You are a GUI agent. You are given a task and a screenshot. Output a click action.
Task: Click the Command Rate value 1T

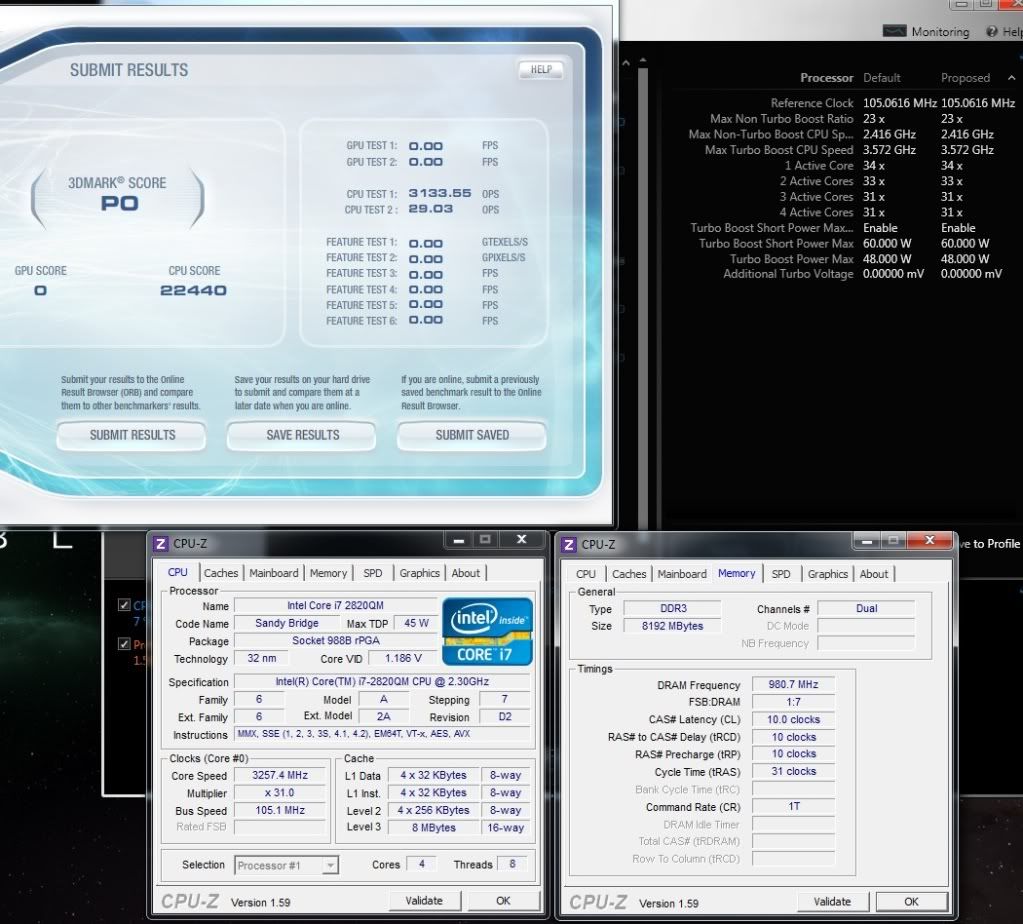coord(793,807)
